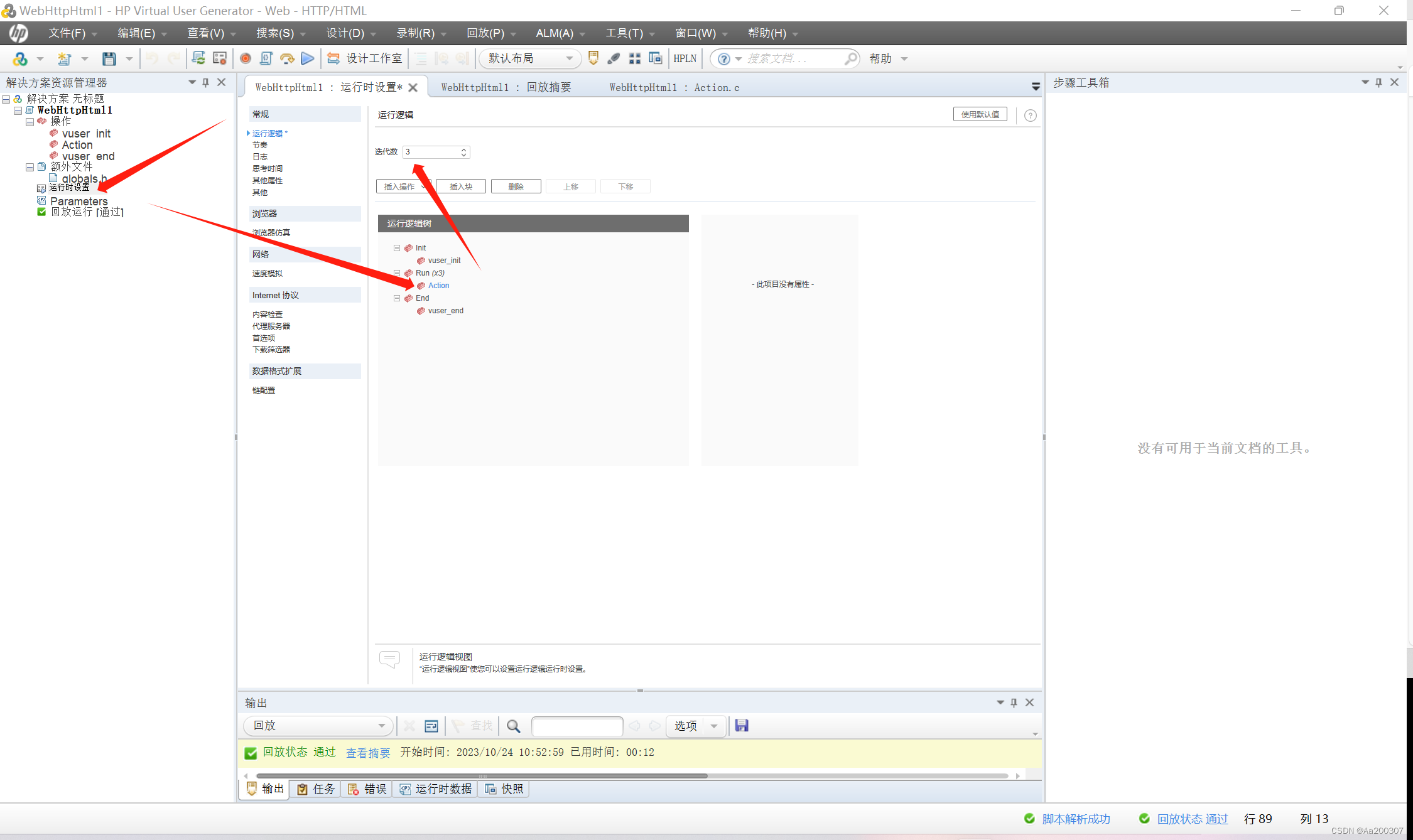Click the 查看摘要 link
Image resolution: width=1413 pixels, height=840 pixels.
(368, 753)
